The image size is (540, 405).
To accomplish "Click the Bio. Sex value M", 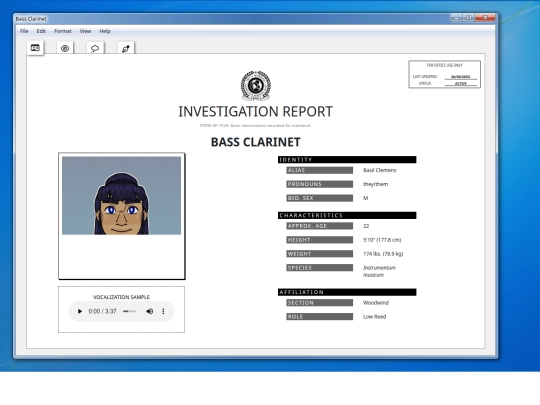I will (365, 198).
